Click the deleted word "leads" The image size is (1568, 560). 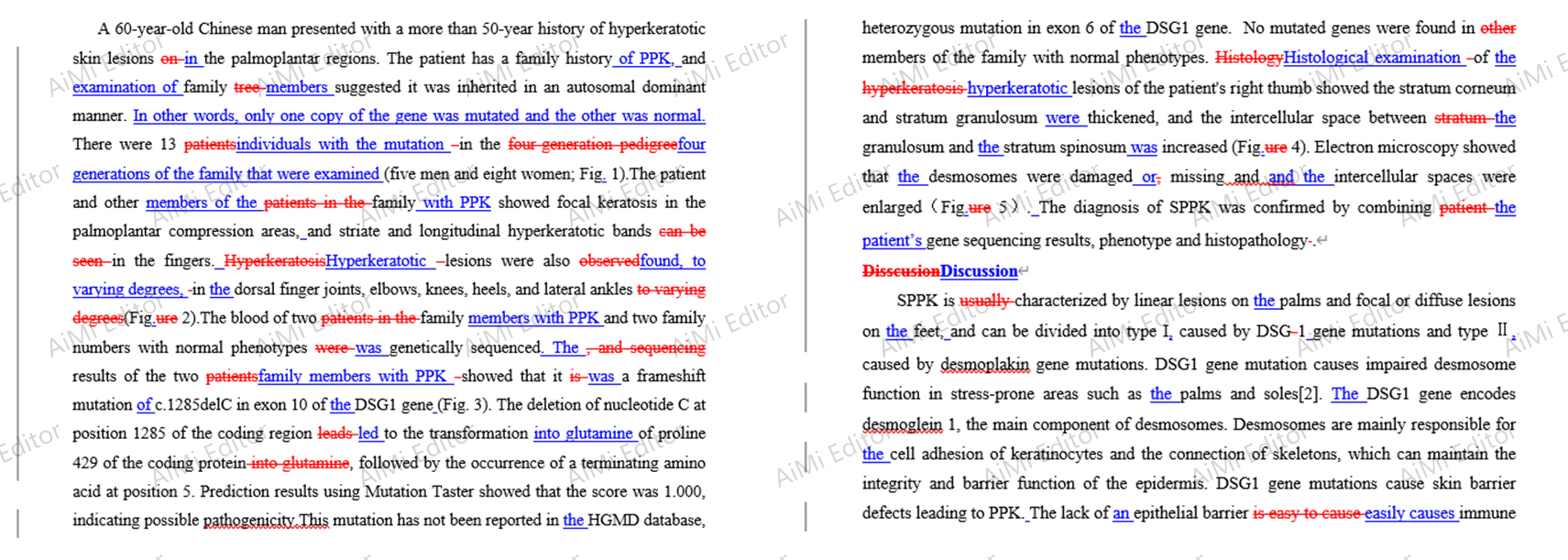[335, 433]
